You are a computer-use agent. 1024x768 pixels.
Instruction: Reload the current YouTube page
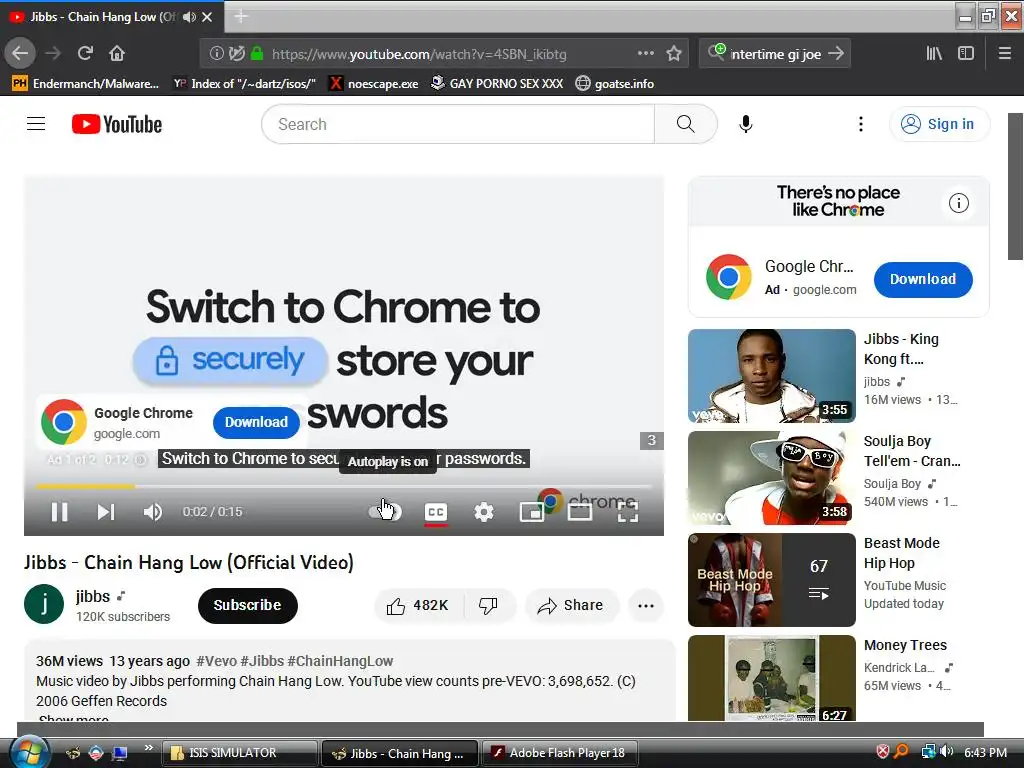(x=85, y=54)
